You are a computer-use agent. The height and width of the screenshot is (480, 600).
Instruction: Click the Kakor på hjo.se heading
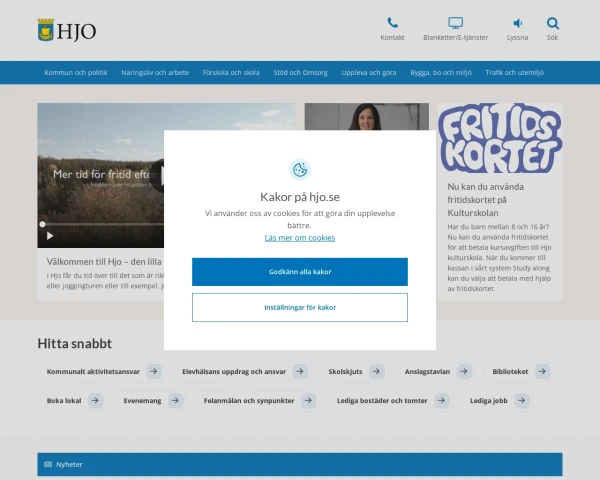coord(300,197)
